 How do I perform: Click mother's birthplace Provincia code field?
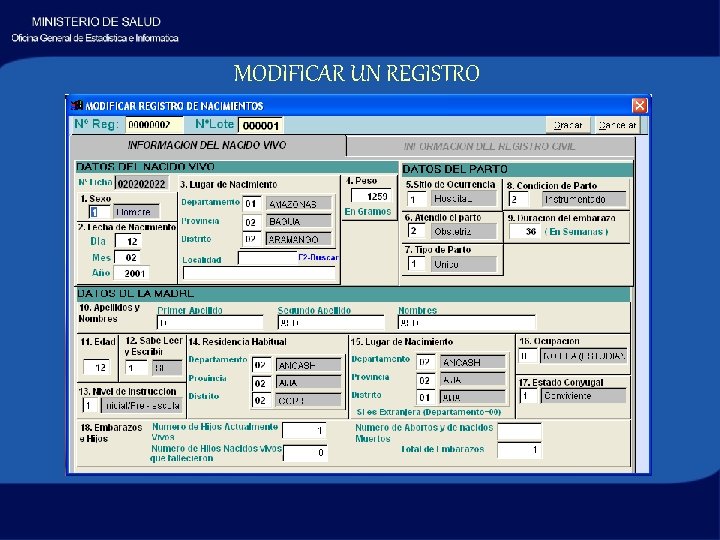pos(426,380)
